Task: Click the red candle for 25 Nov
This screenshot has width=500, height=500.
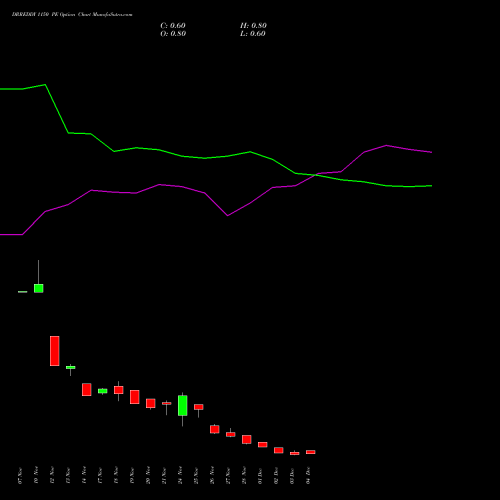Action: point(199,407)
